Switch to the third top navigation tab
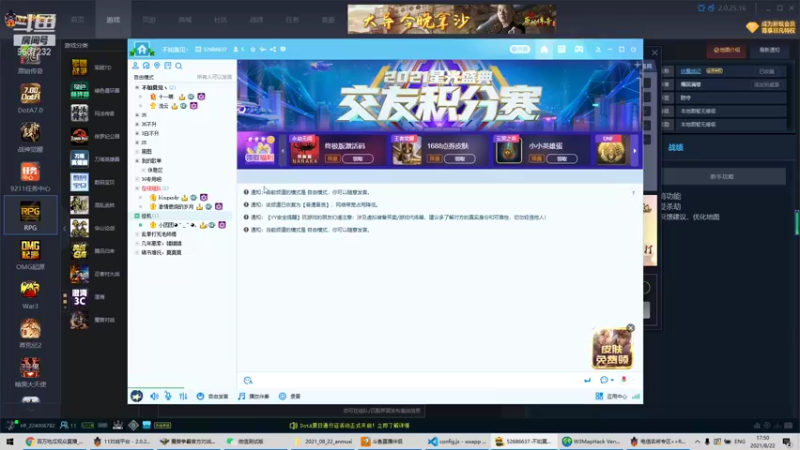Screen dimensions: 800x450 click(x=149, y=19)
